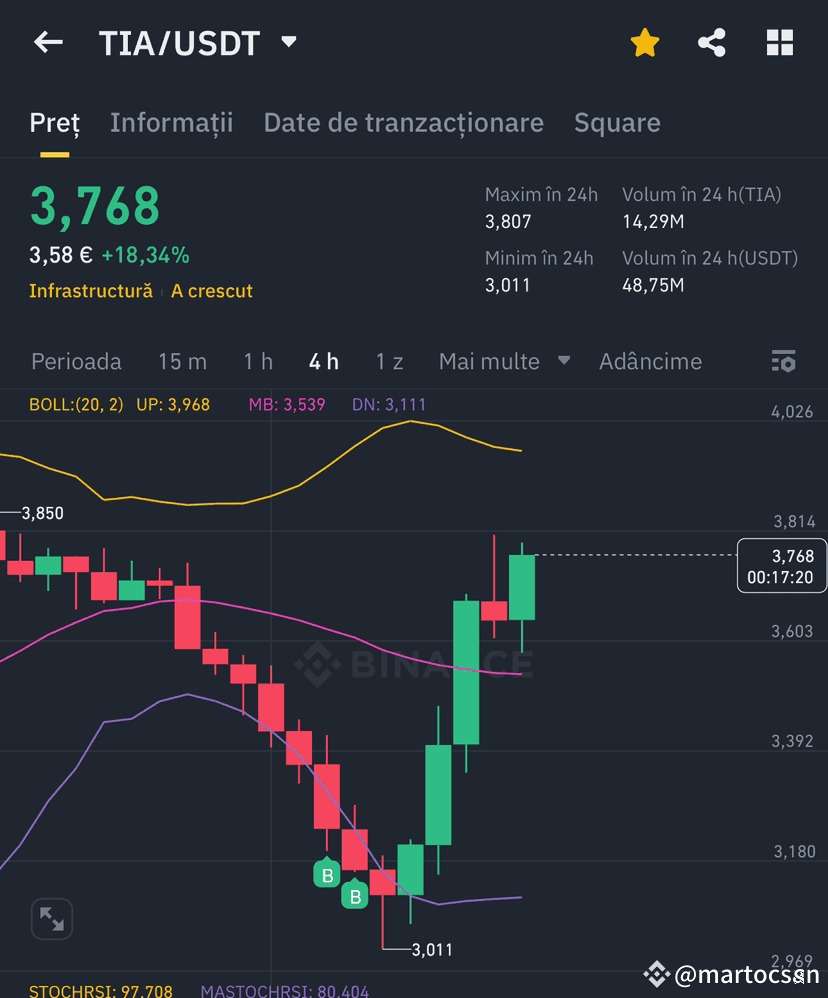This screenshot has width=828, height=998.
Task: Tap the 3,850 high price label
Action: (x=43, y=513)
